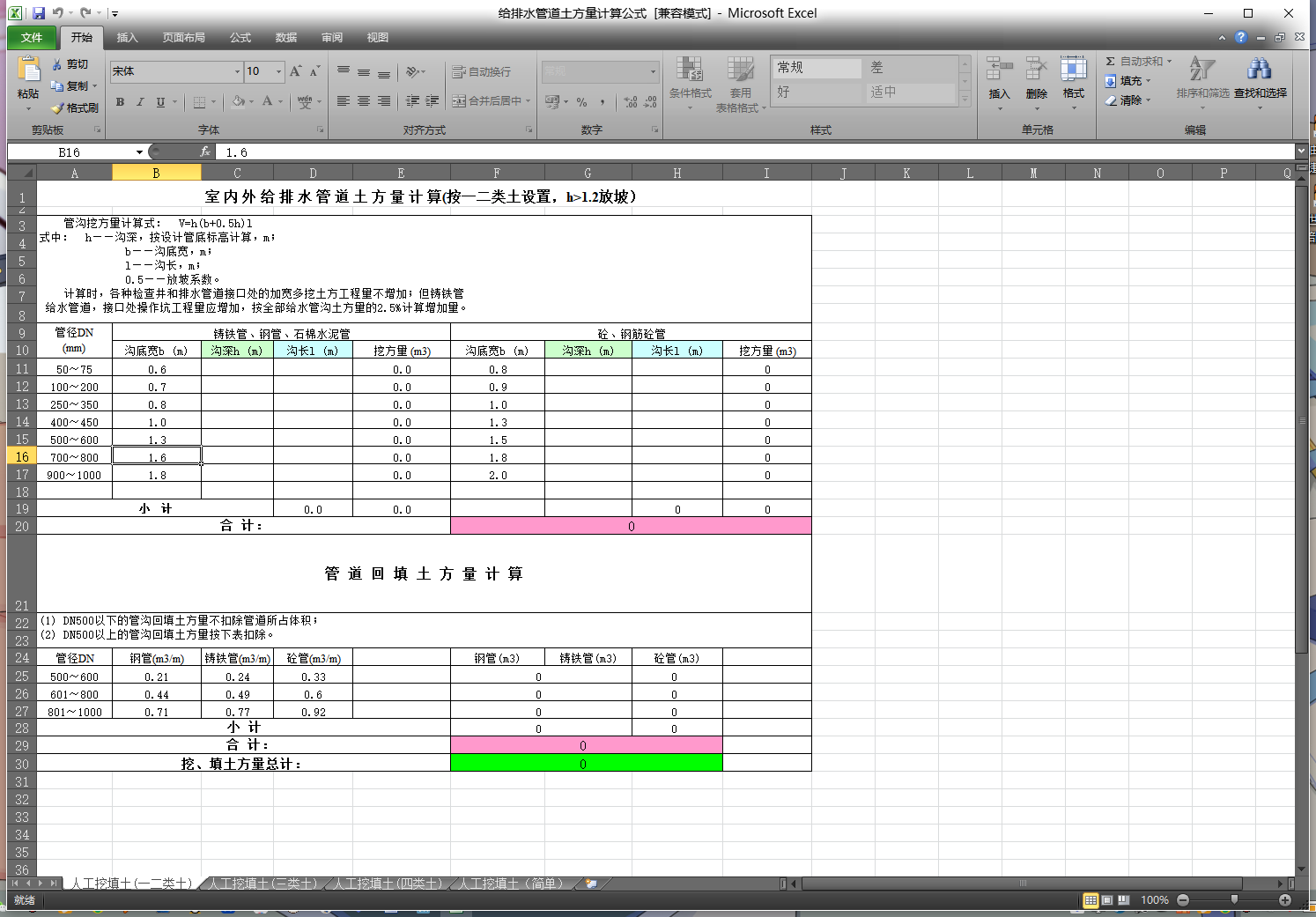Expand the formula bar

coord(1301,152)
